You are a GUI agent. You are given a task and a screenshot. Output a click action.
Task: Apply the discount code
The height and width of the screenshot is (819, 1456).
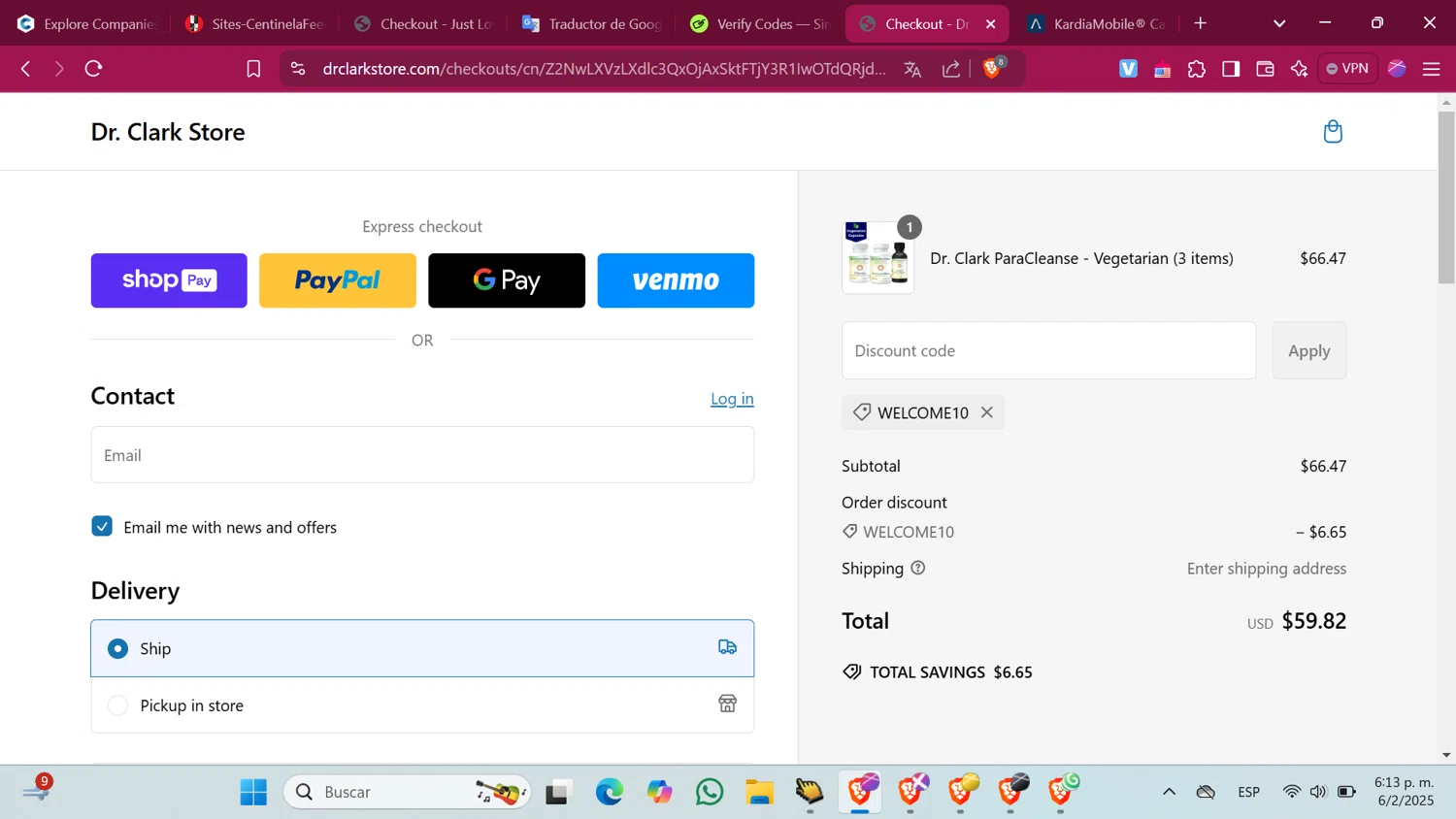pos(1309,350)
